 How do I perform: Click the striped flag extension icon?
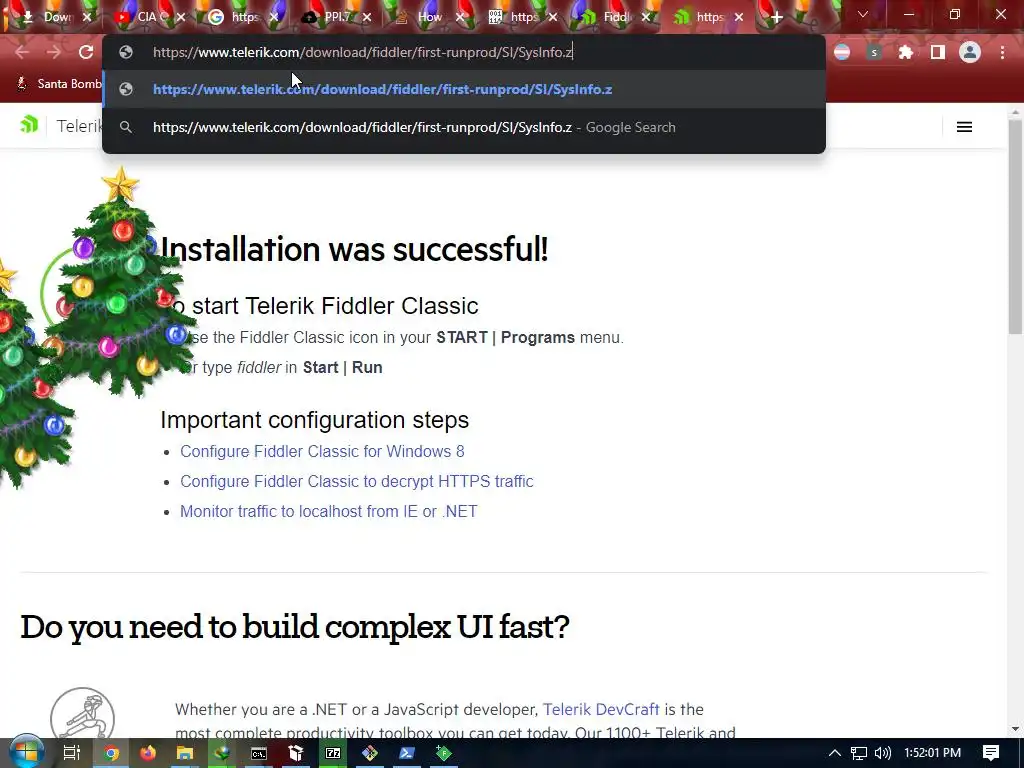(x=842, y=52)
